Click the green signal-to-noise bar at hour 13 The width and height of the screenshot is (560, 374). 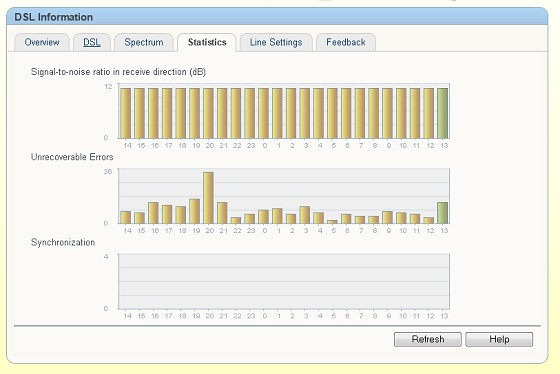pos(442,113)
